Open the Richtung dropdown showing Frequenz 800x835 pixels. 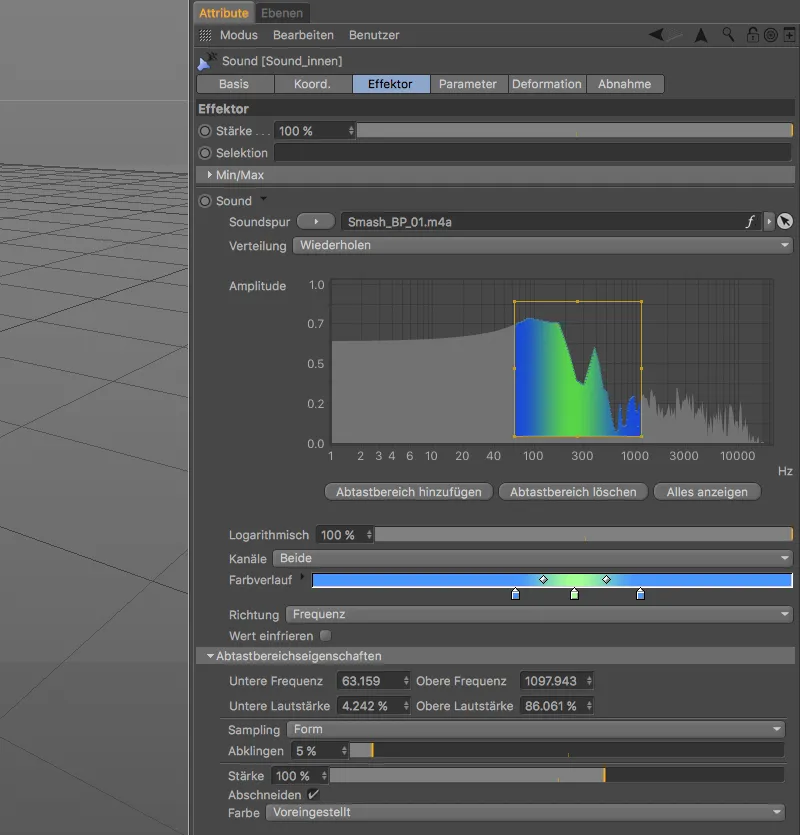tap(540, 615)
